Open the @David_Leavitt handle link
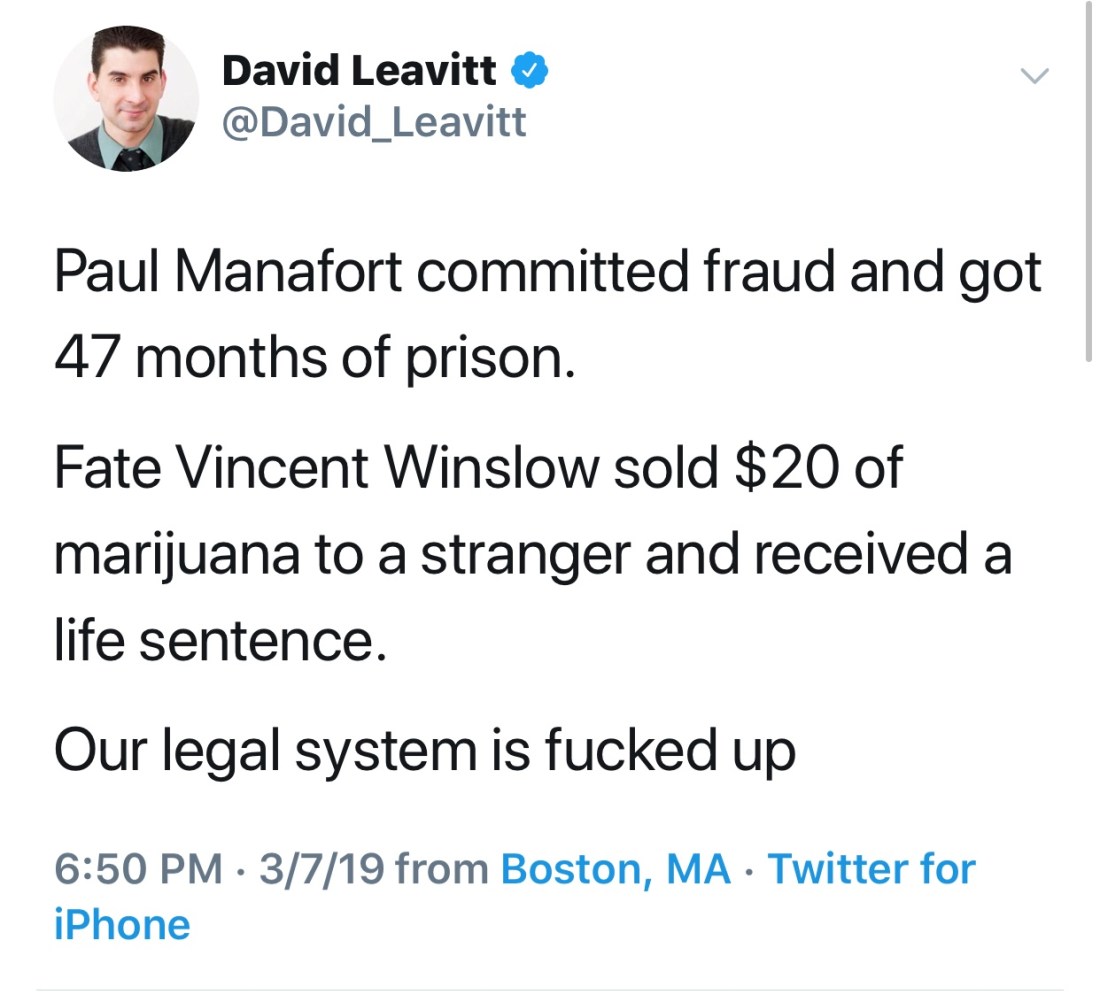 [374, 123]
